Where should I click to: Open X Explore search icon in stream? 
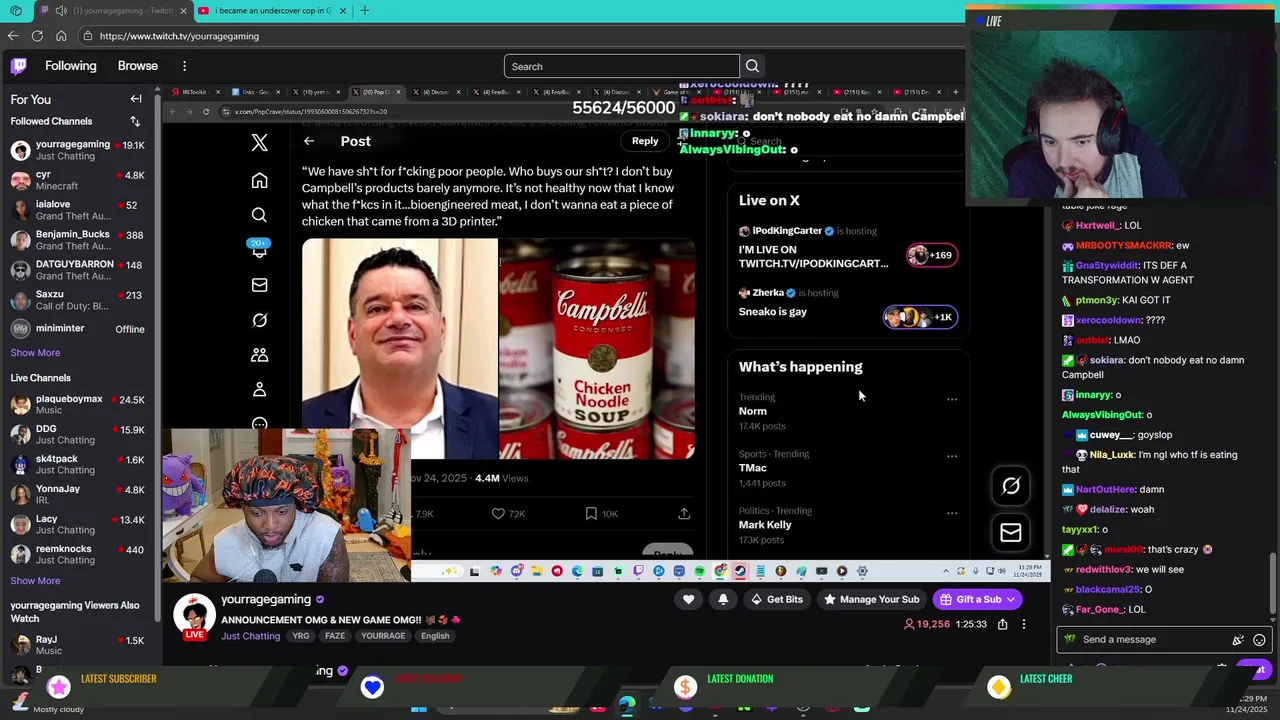259,215
